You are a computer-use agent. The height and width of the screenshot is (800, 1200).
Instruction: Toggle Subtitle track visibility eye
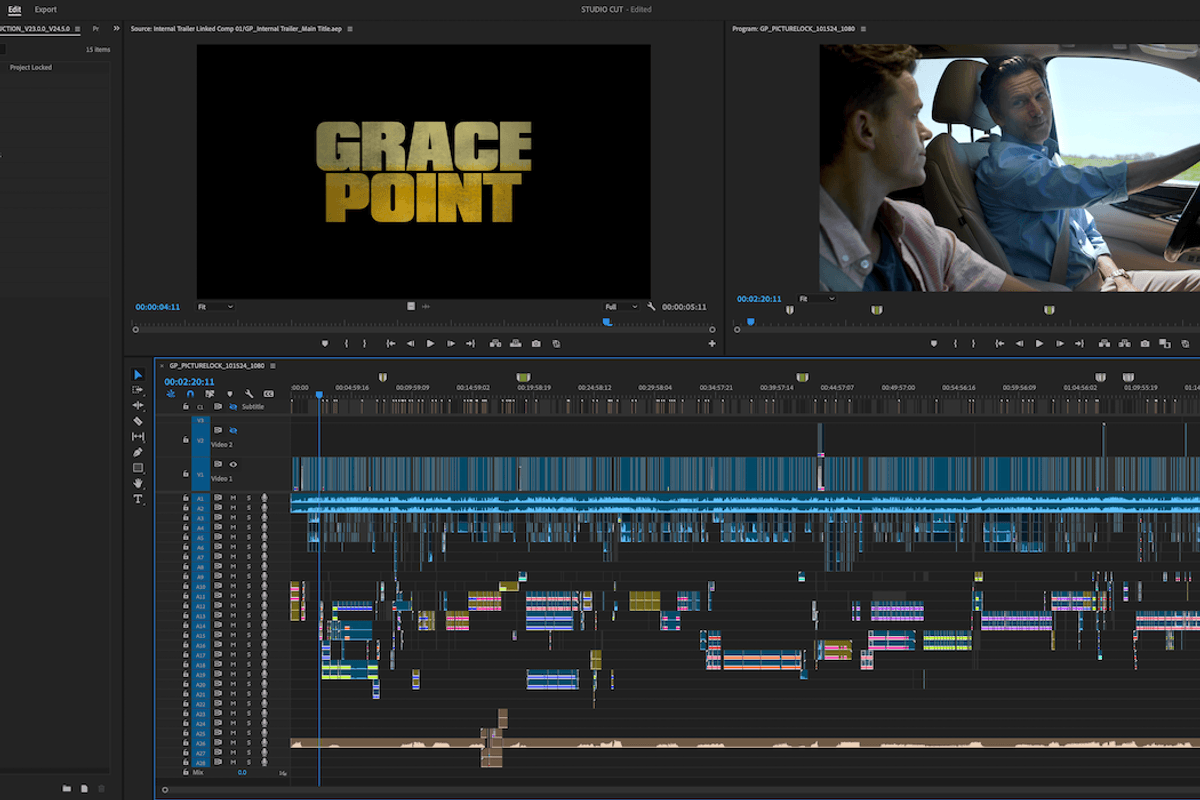pos(233,407)
